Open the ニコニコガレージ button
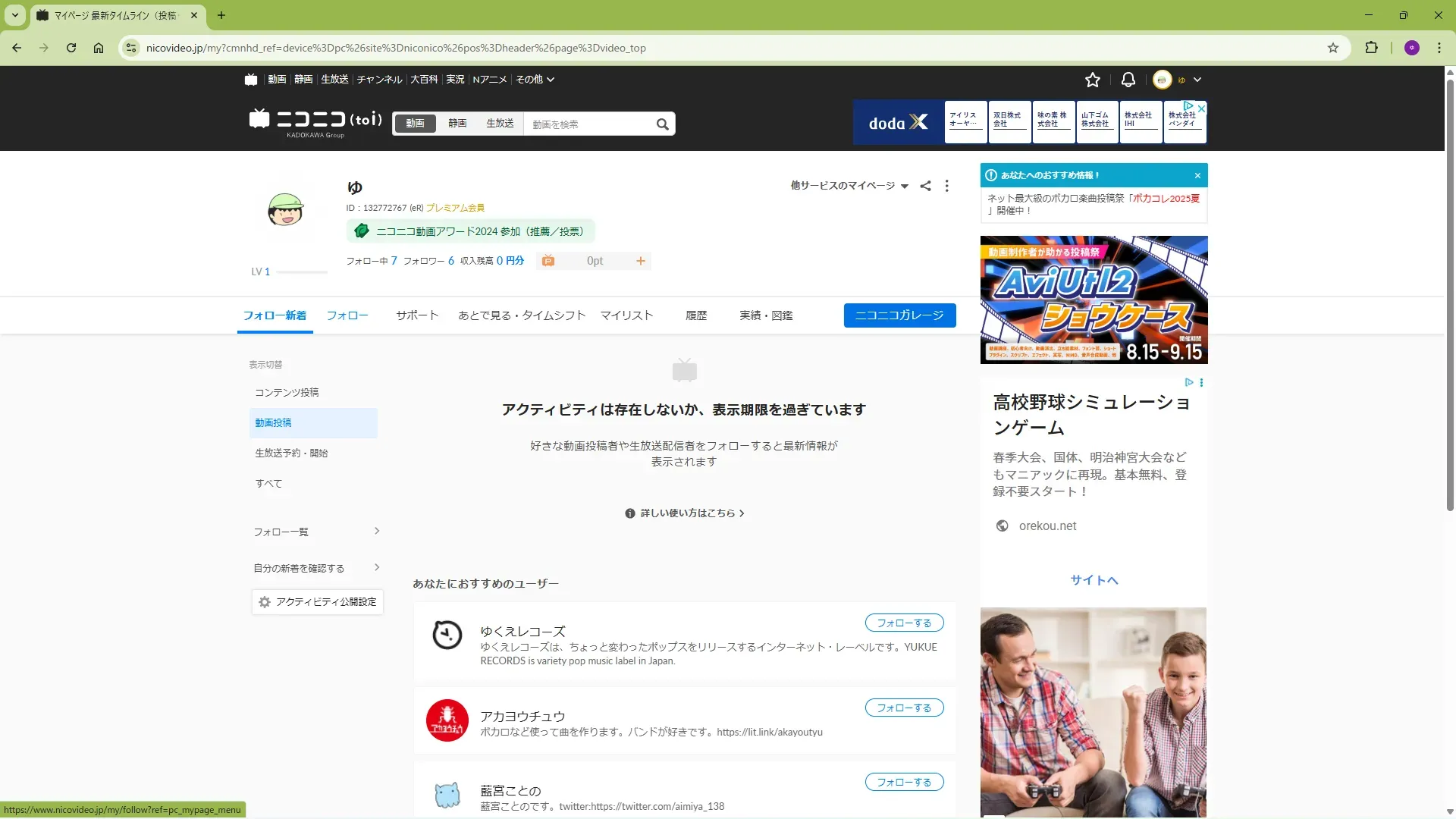 click(x=899, y=315)
